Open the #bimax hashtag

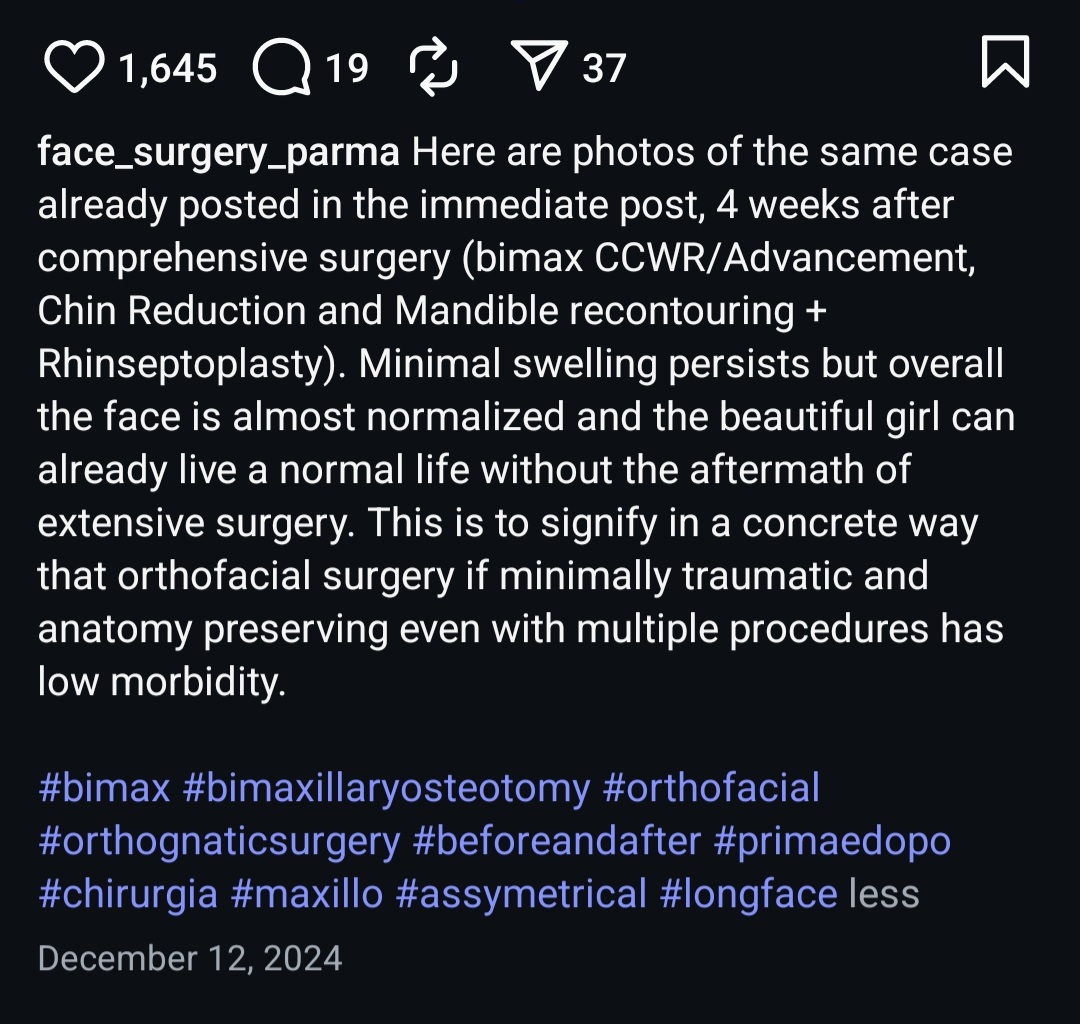tap(104, 788)
